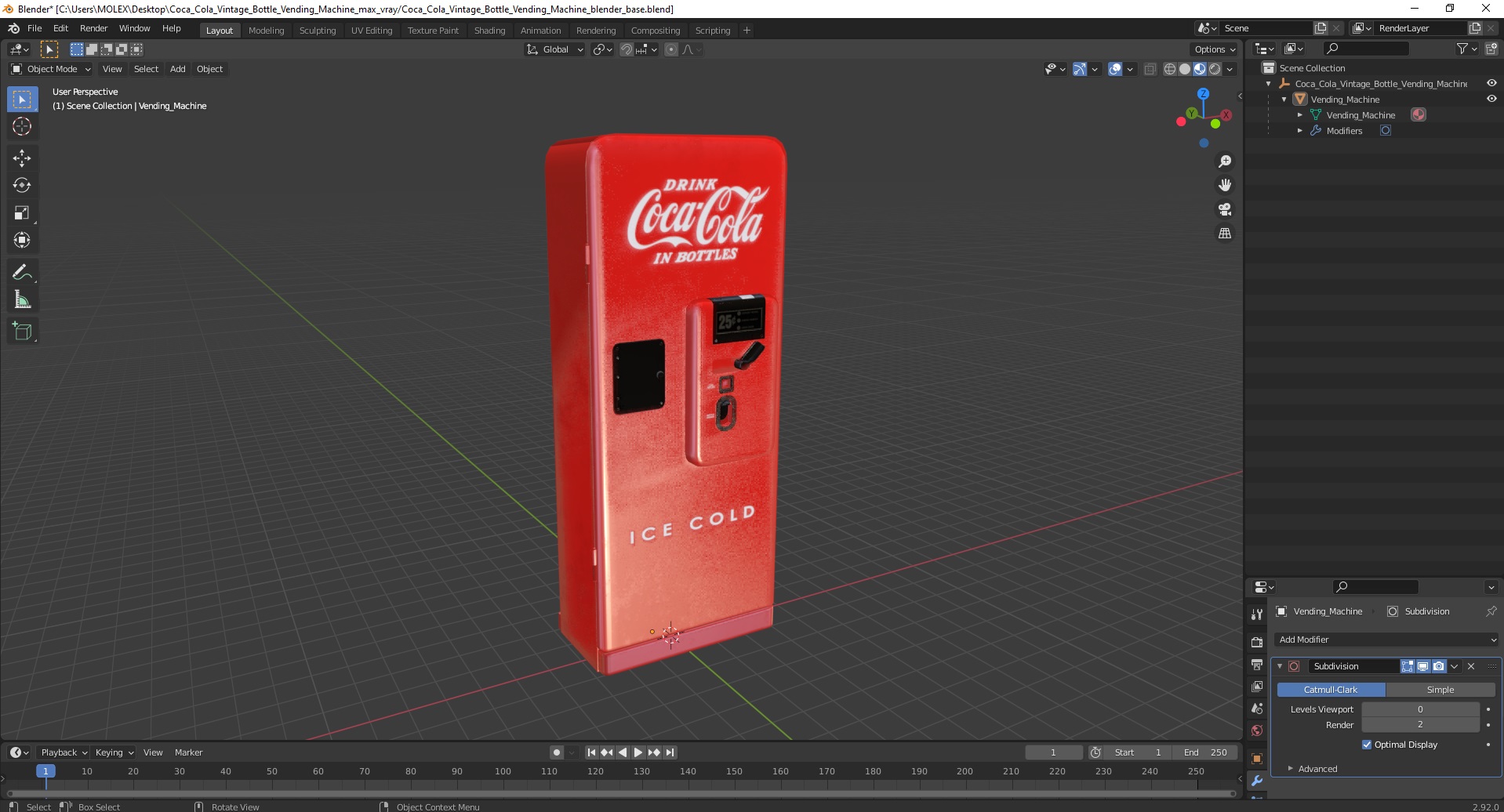Expand the Vending_Machine mesh data row
This screenshot has width=1504, height=812.
pos(1299,115)
